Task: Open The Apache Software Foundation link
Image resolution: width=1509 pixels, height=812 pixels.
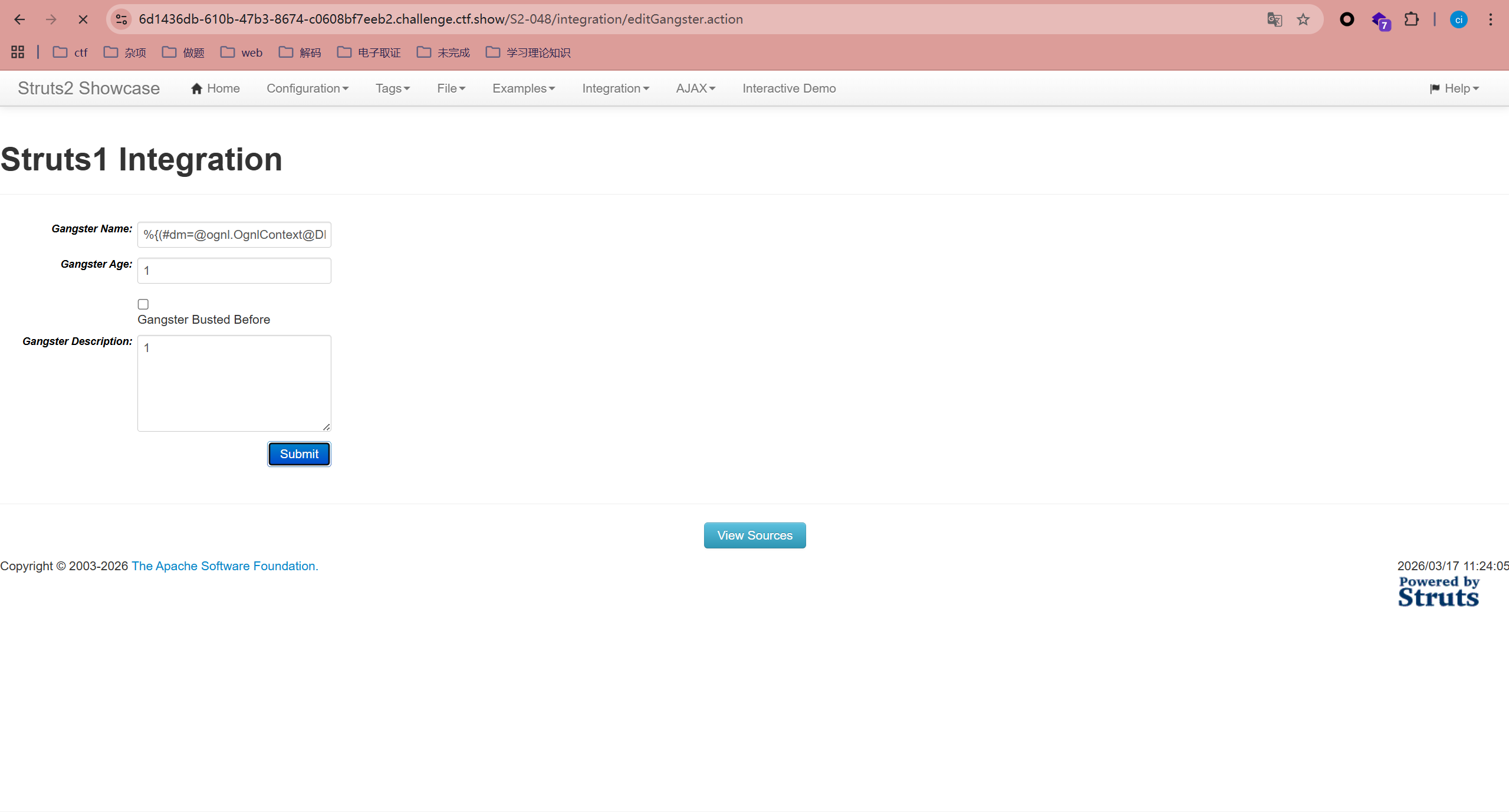Action: pyautogui.click(x=225, y=566)
